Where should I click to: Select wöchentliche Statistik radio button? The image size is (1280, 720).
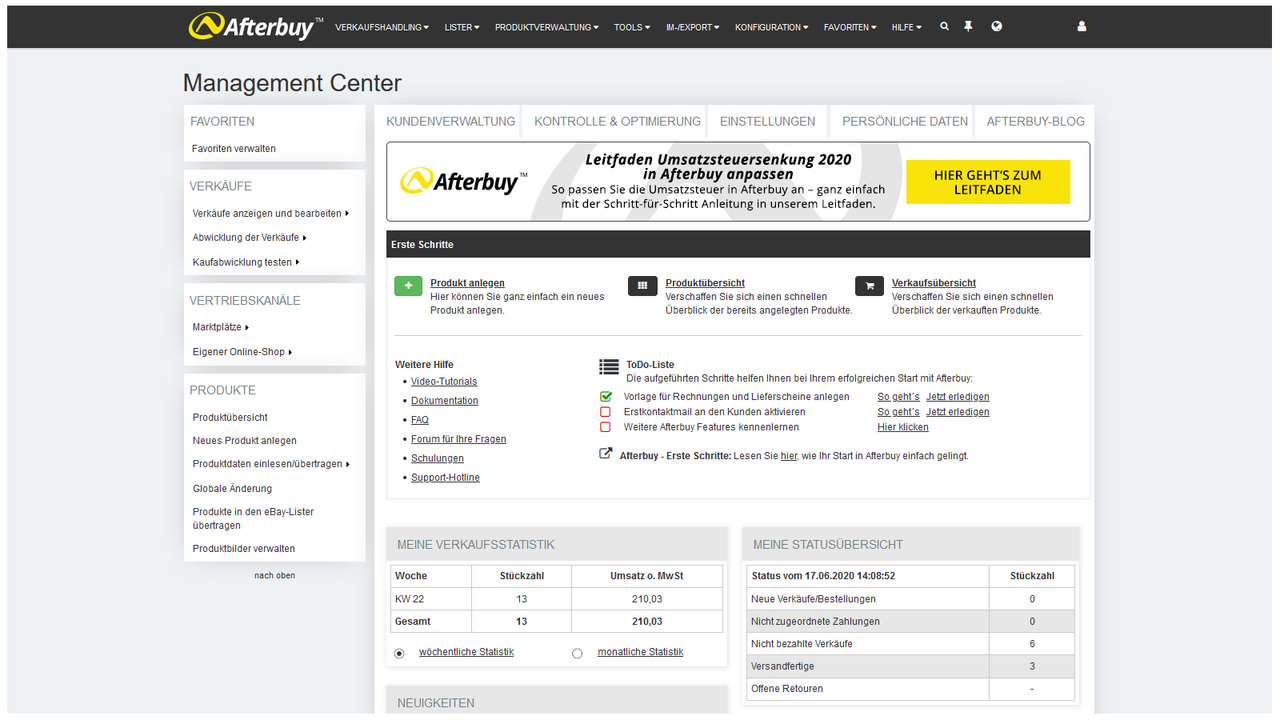[x=400, y=653]
